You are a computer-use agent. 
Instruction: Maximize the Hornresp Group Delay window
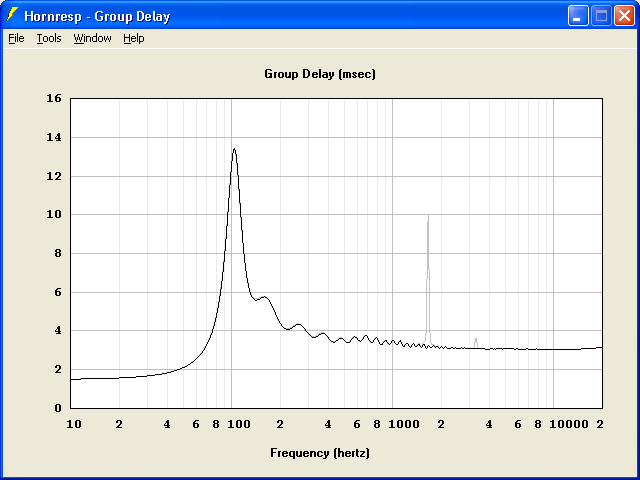click(x=601, y=16)
